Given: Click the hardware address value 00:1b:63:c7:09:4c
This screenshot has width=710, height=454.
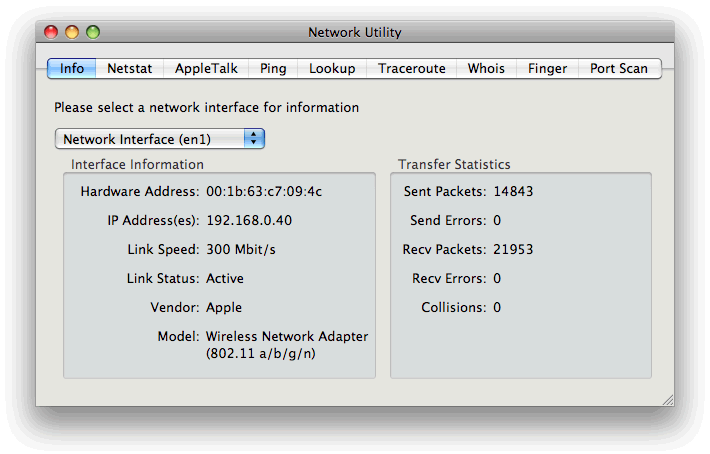Looking at the screenshot, I should (264, 191).
